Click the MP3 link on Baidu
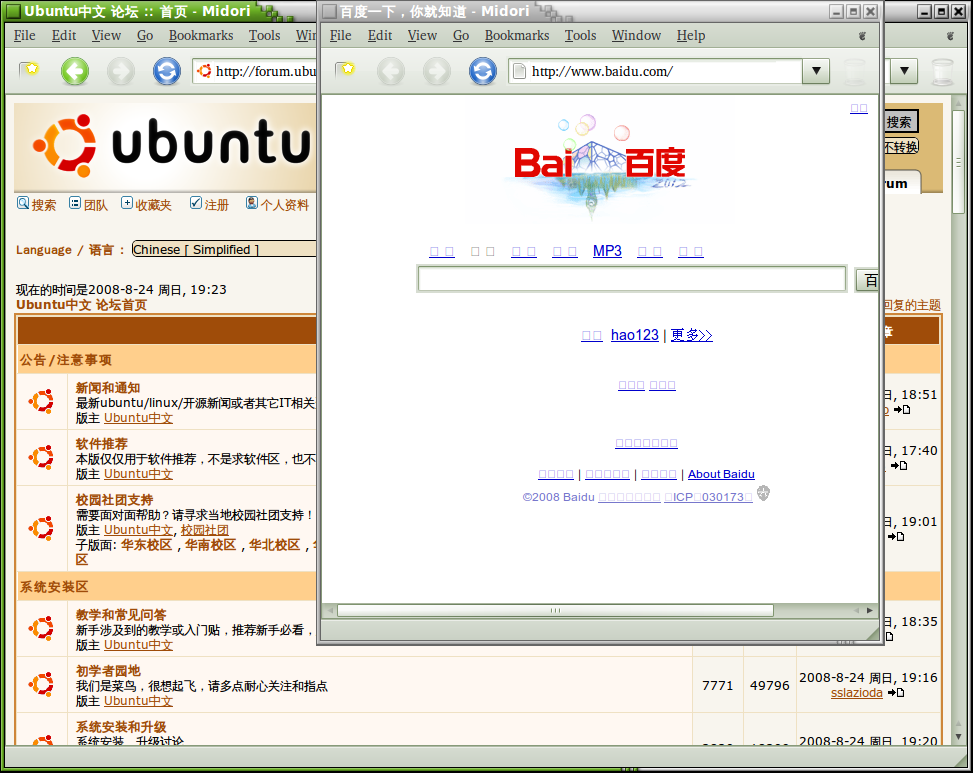973x773 pixels. pyautogui.click(x=607, y=251)
